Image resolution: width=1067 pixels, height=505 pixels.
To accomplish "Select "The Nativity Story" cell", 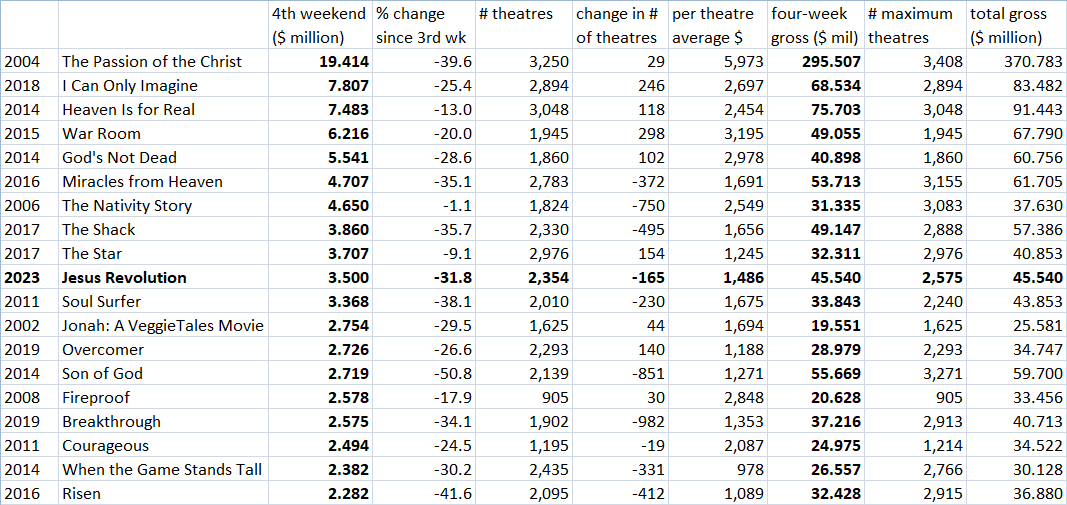I will point(163,206).
